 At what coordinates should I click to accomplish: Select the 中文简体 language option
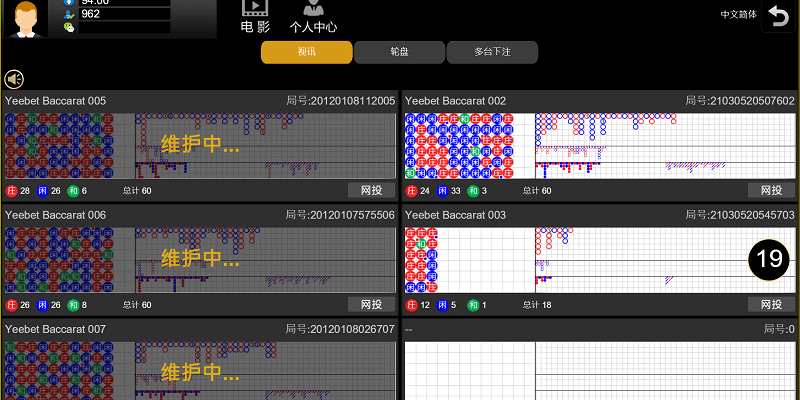click(738, 14)
